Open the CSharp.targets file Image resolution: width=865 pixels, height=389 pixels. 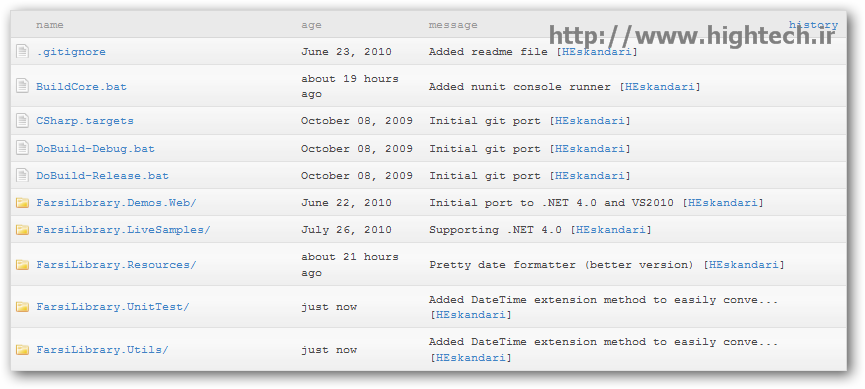click(x=85, y=121)
